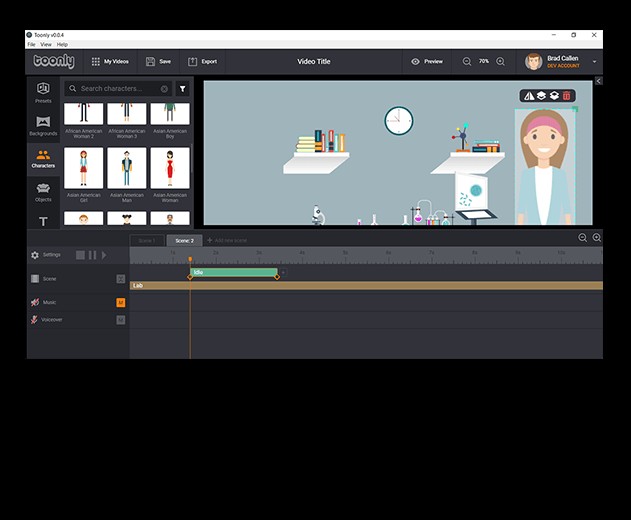The width and height of the screenshot is (631, 520).
Task: Focus the Search characters field
Action: click(118, 89)
